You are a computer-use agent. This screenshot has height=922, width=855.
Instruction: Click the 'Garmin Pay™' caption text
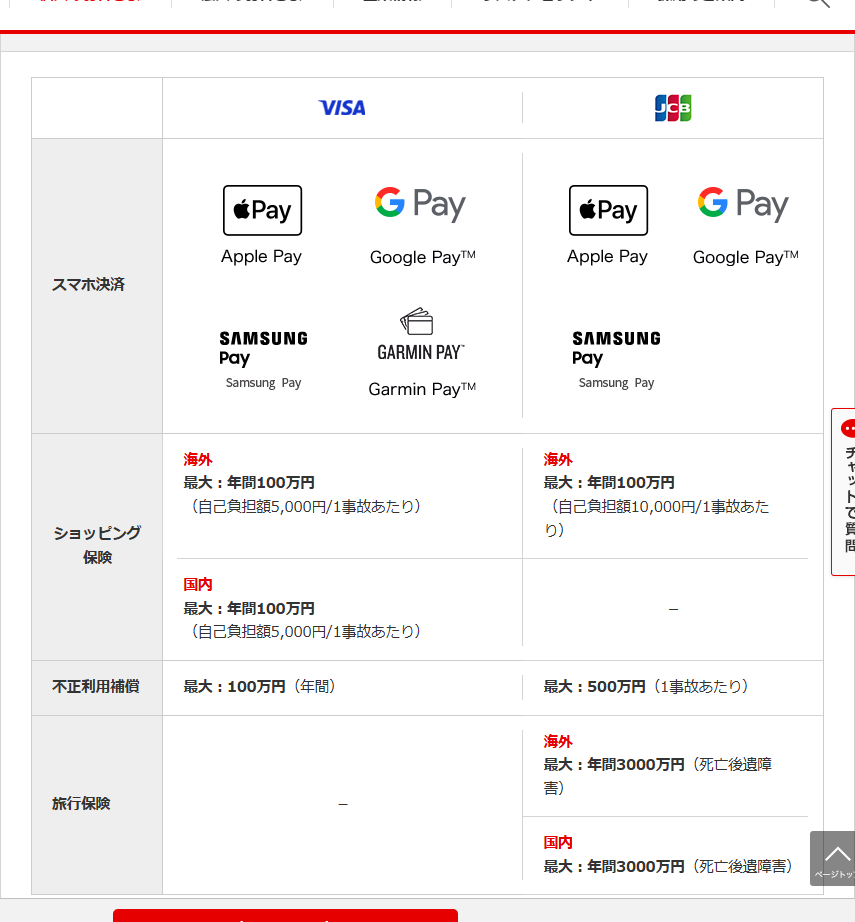coord(422,389)
